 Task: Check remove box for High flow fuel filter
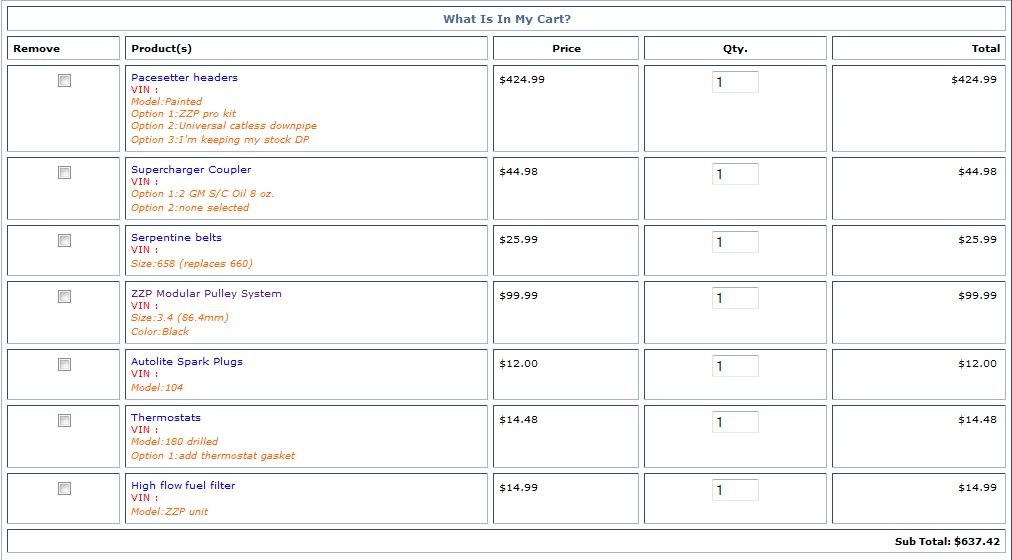pyautogui.click(x=64, y=489)
